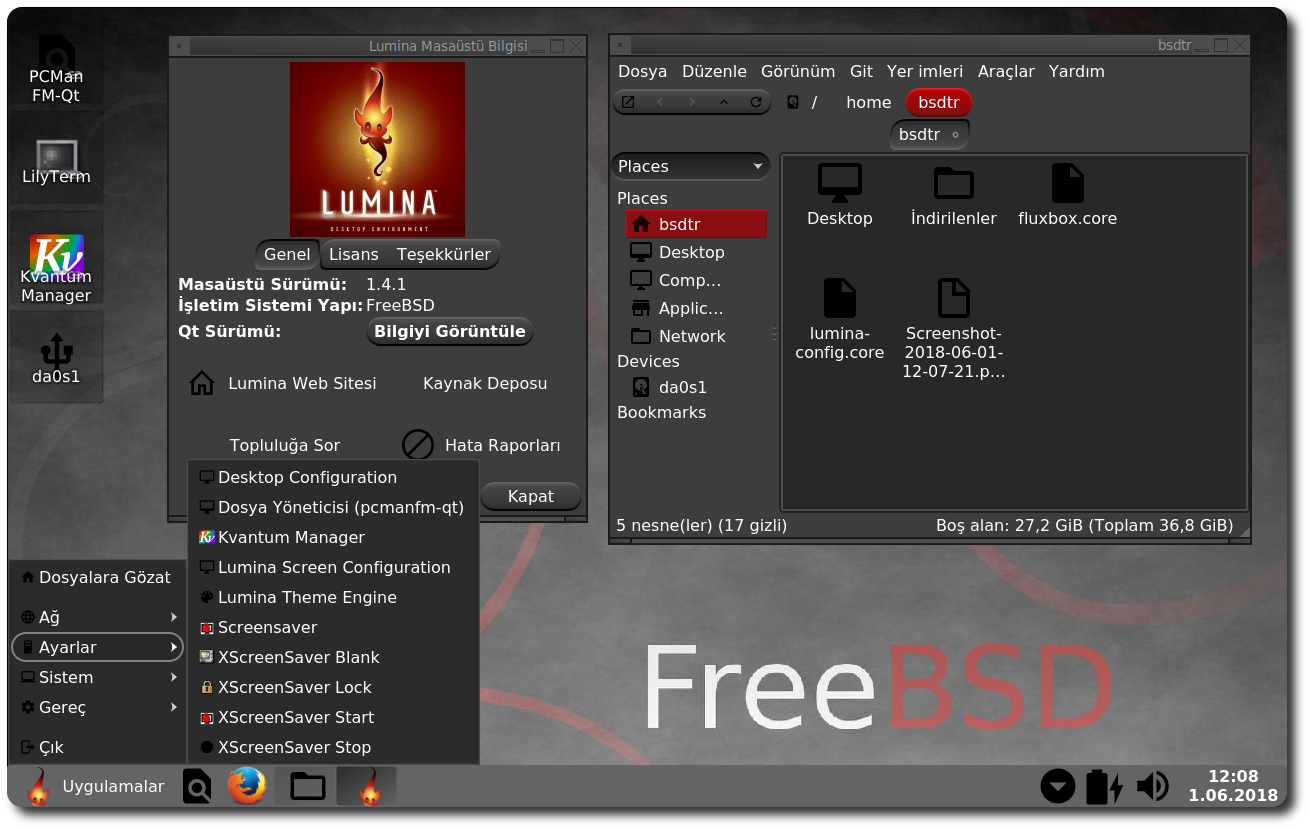Choose Dosya Yöneticisi (pcmanfm-qt) entry

pyautogui.click(x=333, y=507)
